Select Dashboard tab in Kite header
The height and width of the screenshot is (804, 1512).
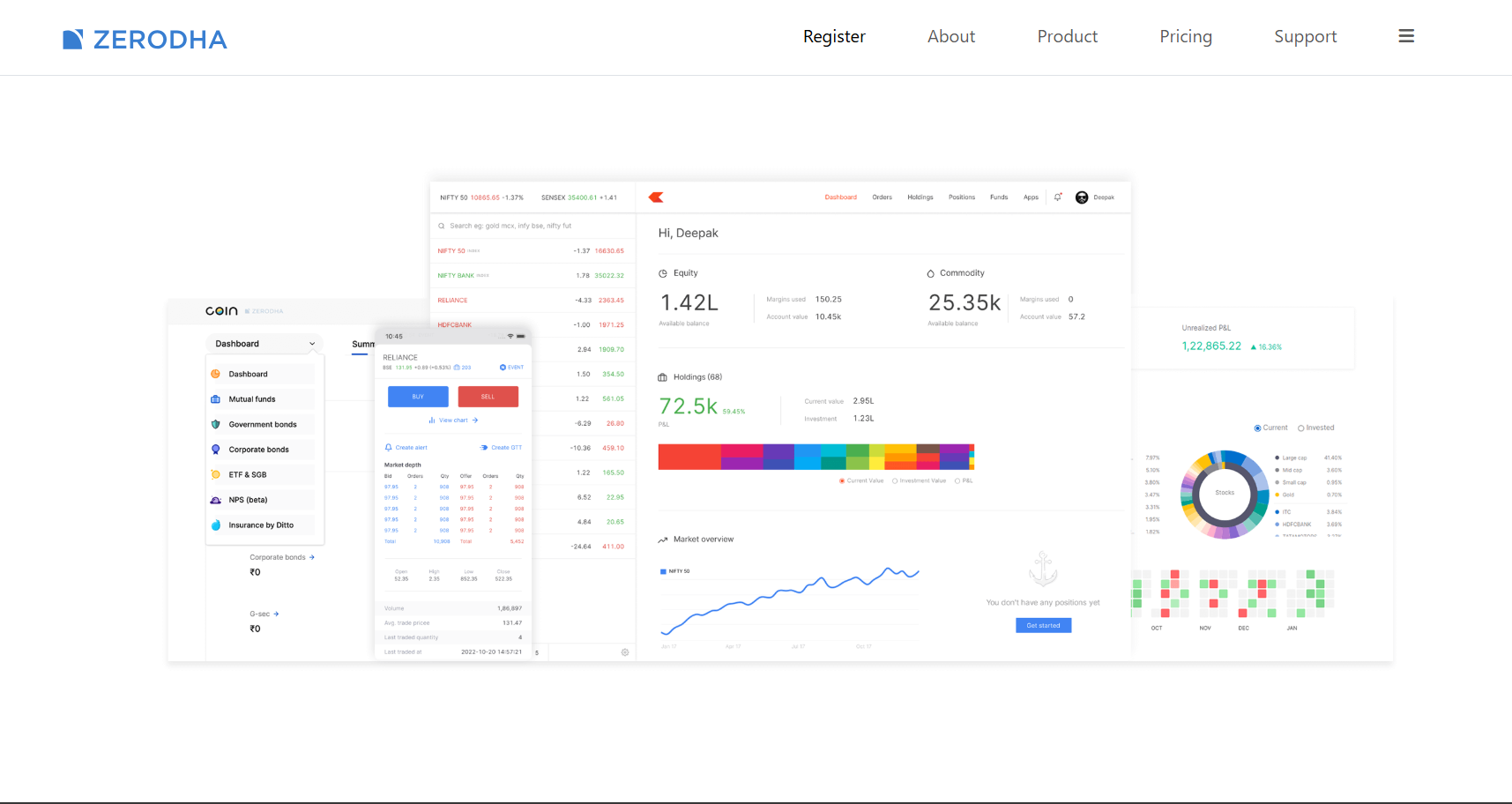[840, 197]
